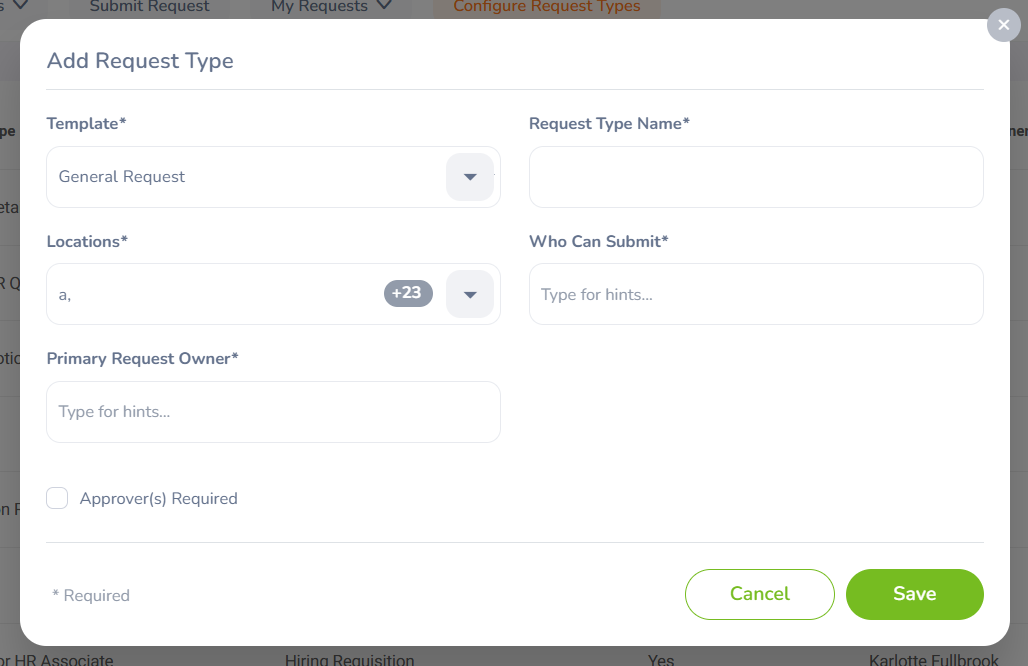This screenshot has width=1028, height=666.
Task: Click the chevron at top-left edge
Action: (x=19, y=6)
